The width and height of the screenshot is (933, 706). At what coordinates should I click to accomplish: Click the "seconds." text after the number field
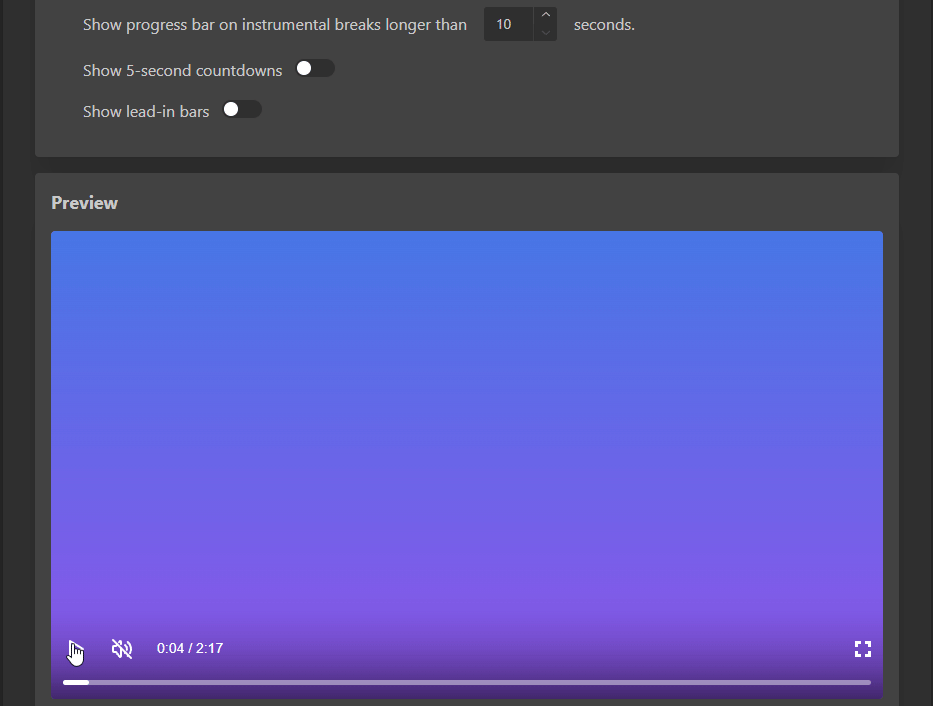point(604,25)
